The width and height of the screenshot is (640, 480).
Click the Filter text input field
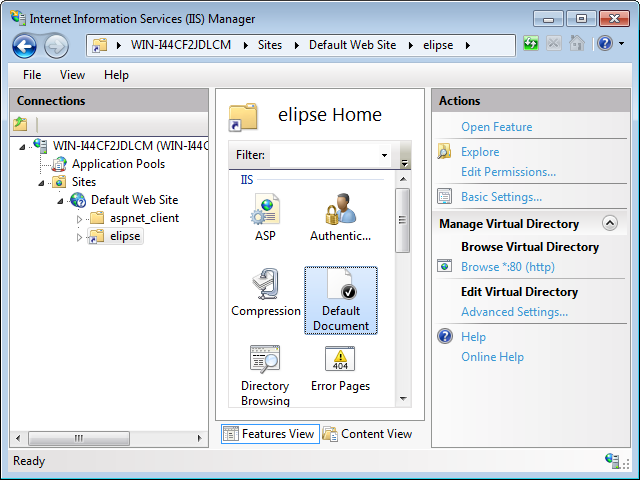pyautogui.click(x=324, y=155)
